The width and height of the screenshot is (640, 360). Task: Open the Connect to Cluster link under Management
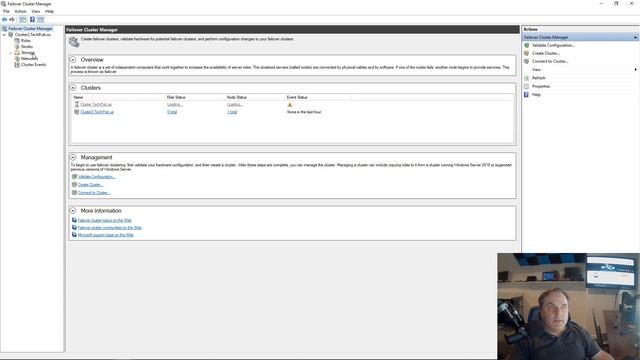coord(94,193)
